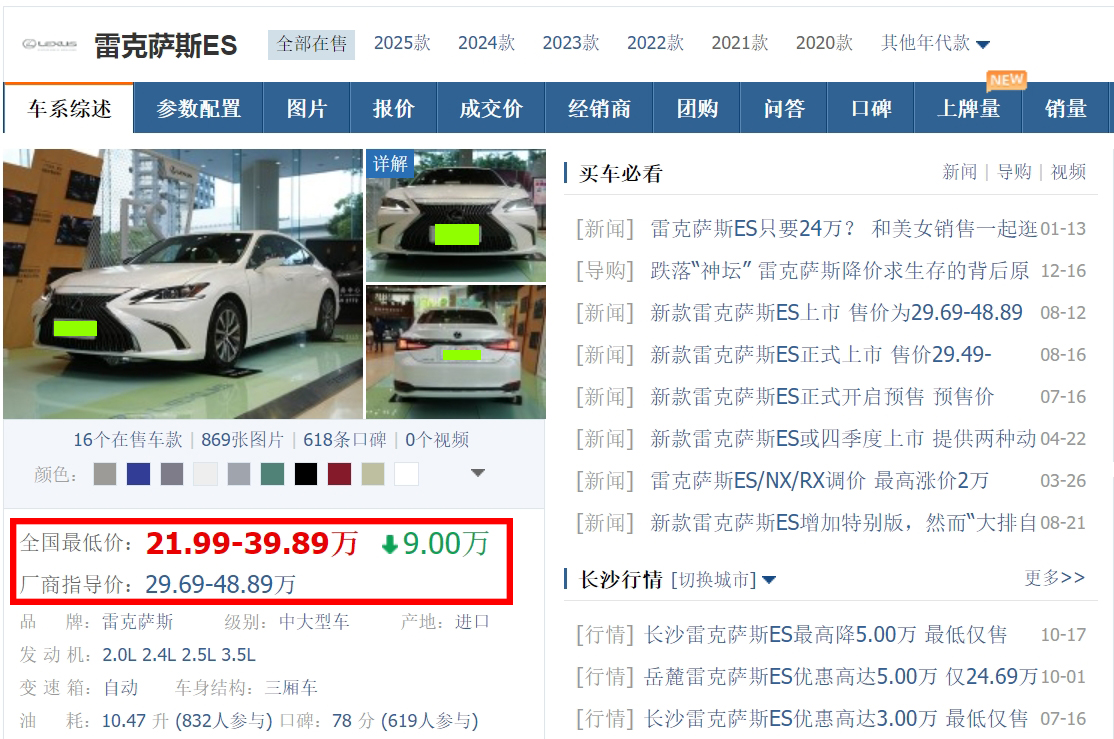Viewport: 1114px width, 739px height.
Task: Pick the green color swatch
Action: tap(272, 474)
